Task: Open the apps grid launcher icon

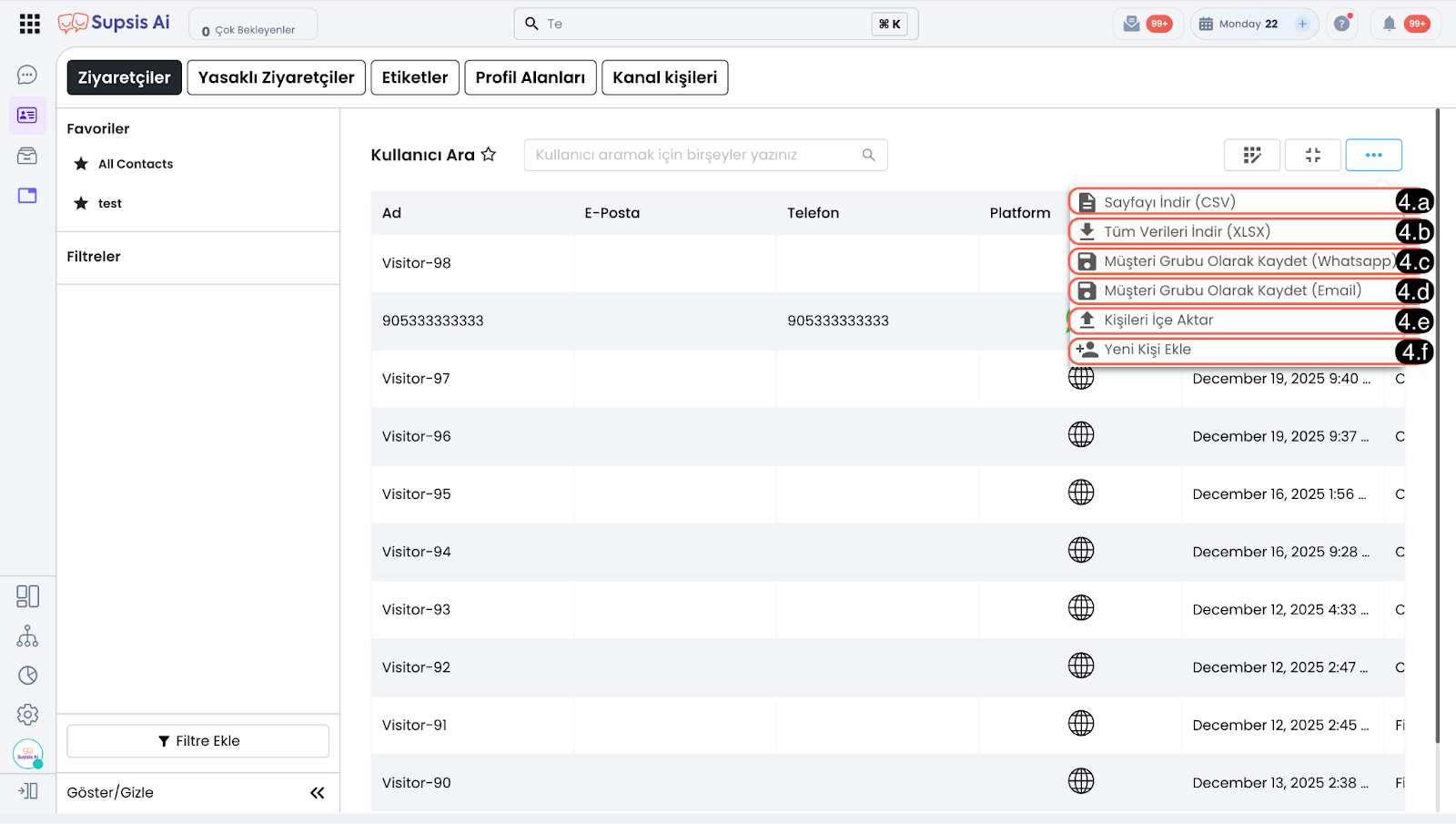Action: 30,24
